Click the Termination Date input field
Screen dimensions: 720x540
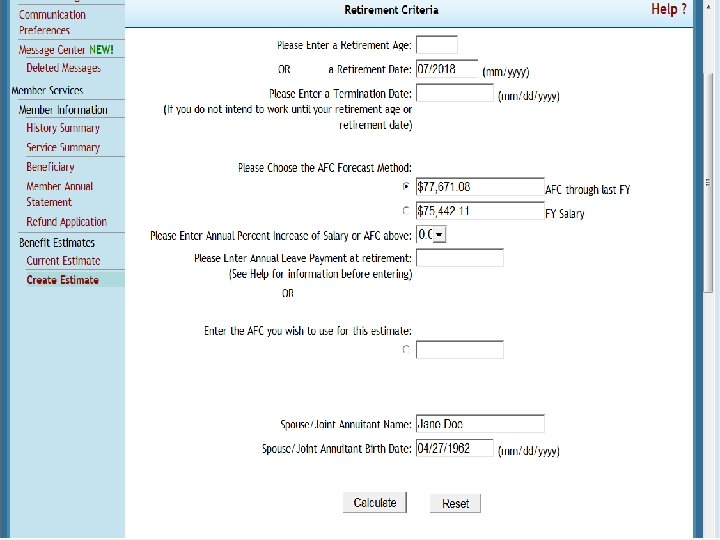click(x=455, y=93)
